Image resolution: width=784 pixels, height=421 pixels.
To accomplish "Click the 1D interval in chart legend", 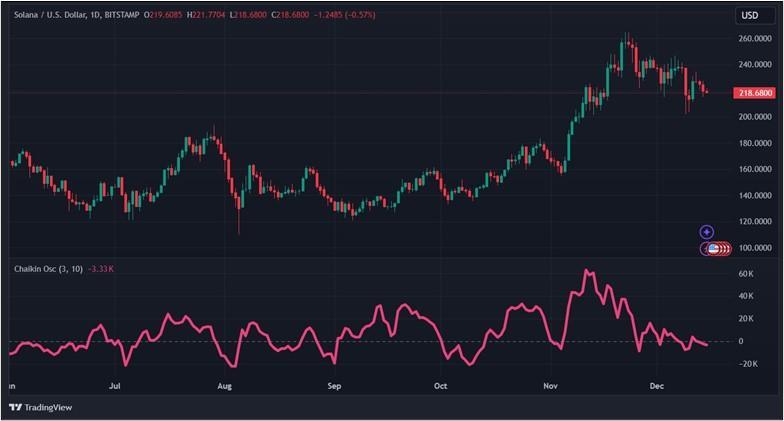I will (x=95, y=15).
